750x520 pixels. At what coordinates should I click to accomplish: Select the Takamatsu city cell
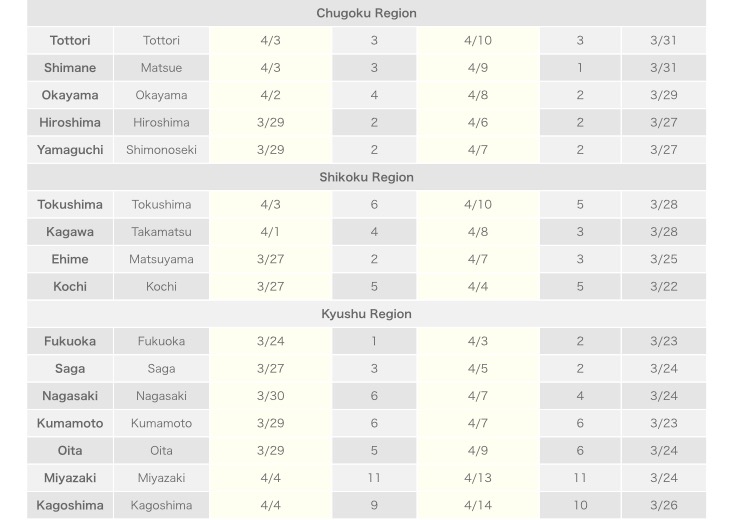pyautogui.click(x=161, y=232)
